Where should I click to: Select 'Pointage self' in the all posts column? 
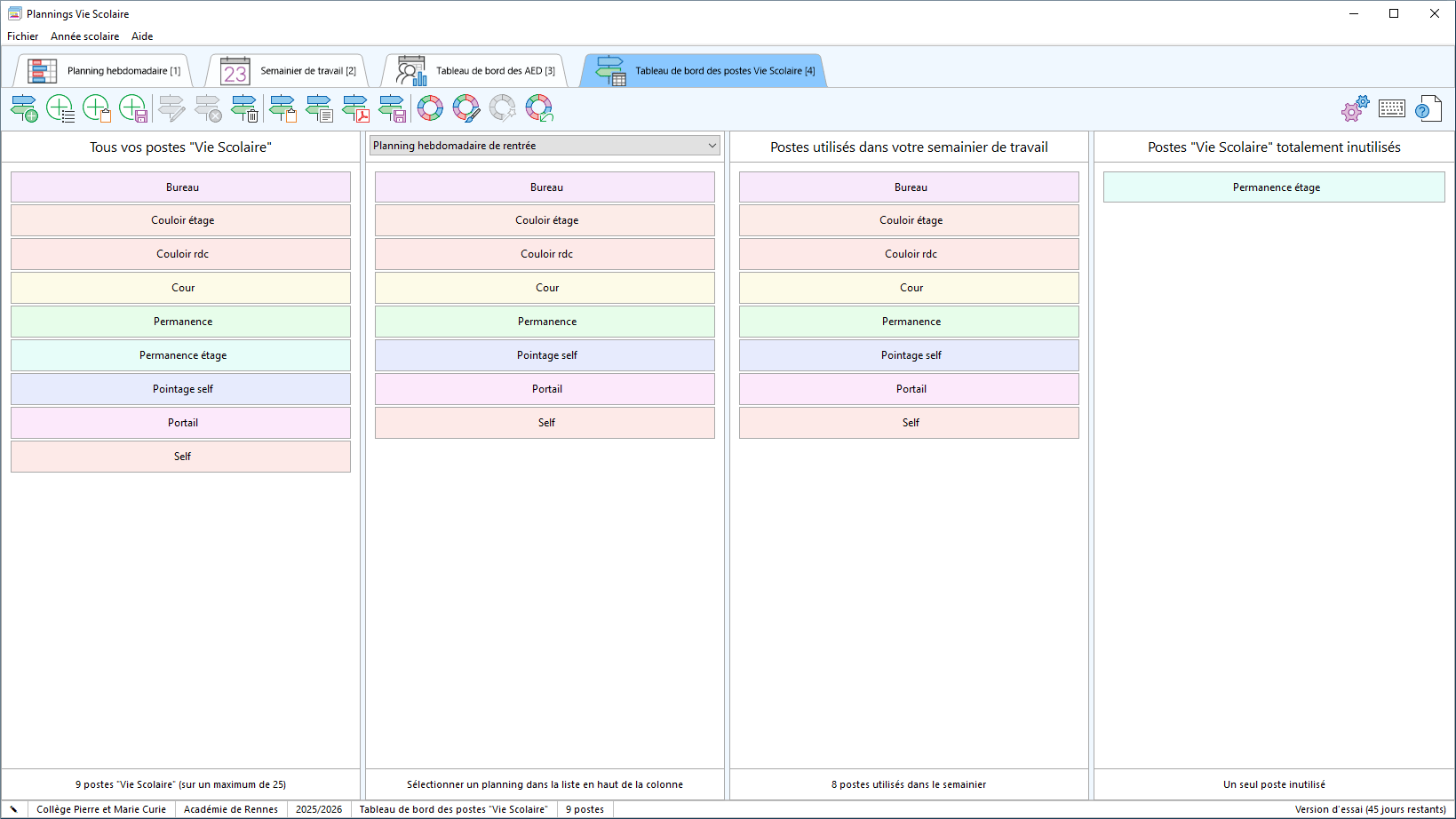[181, 389]
